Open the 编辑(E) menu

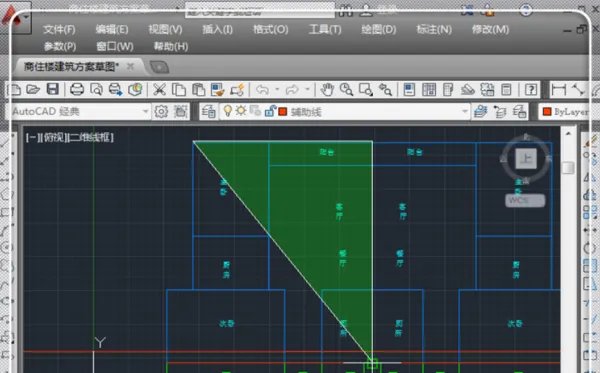click(x=112, y=29)
